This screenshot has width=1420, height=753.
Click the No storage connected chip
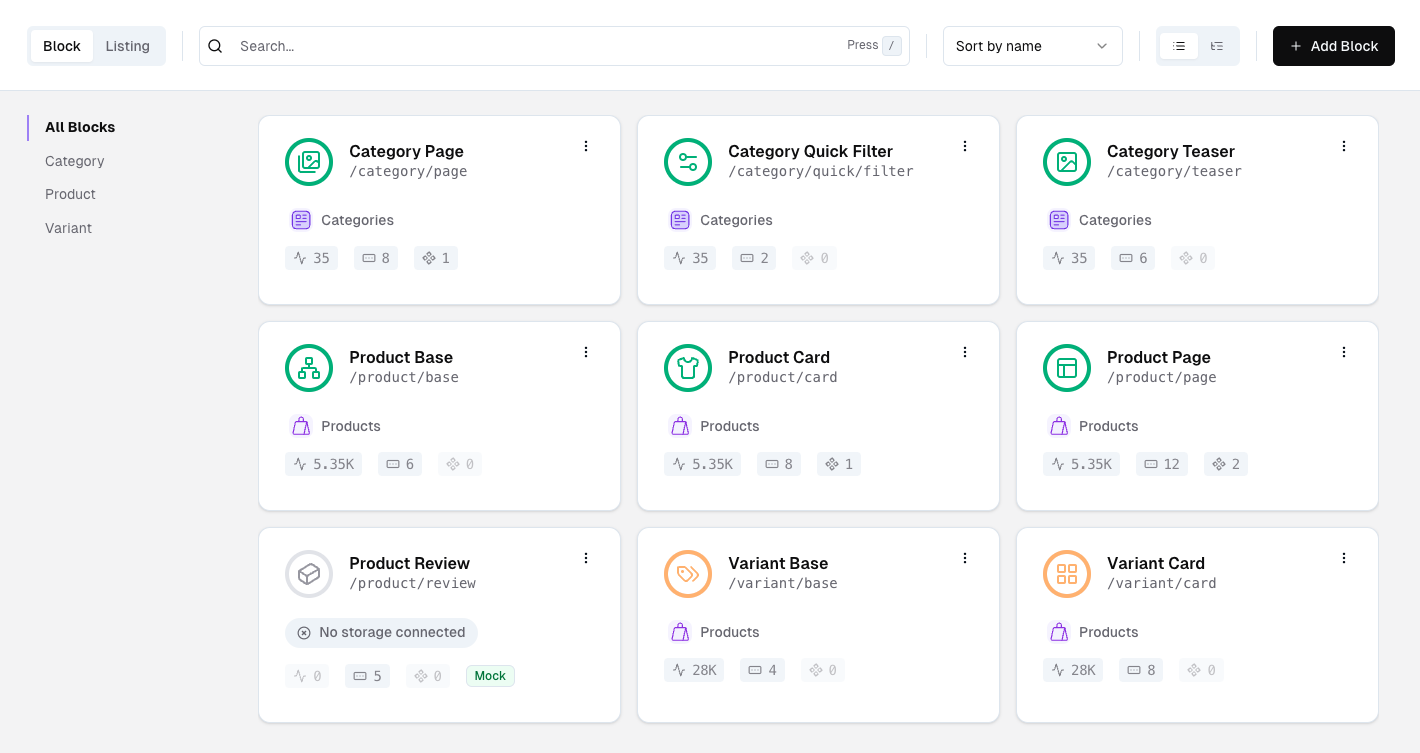coord(381,632)
